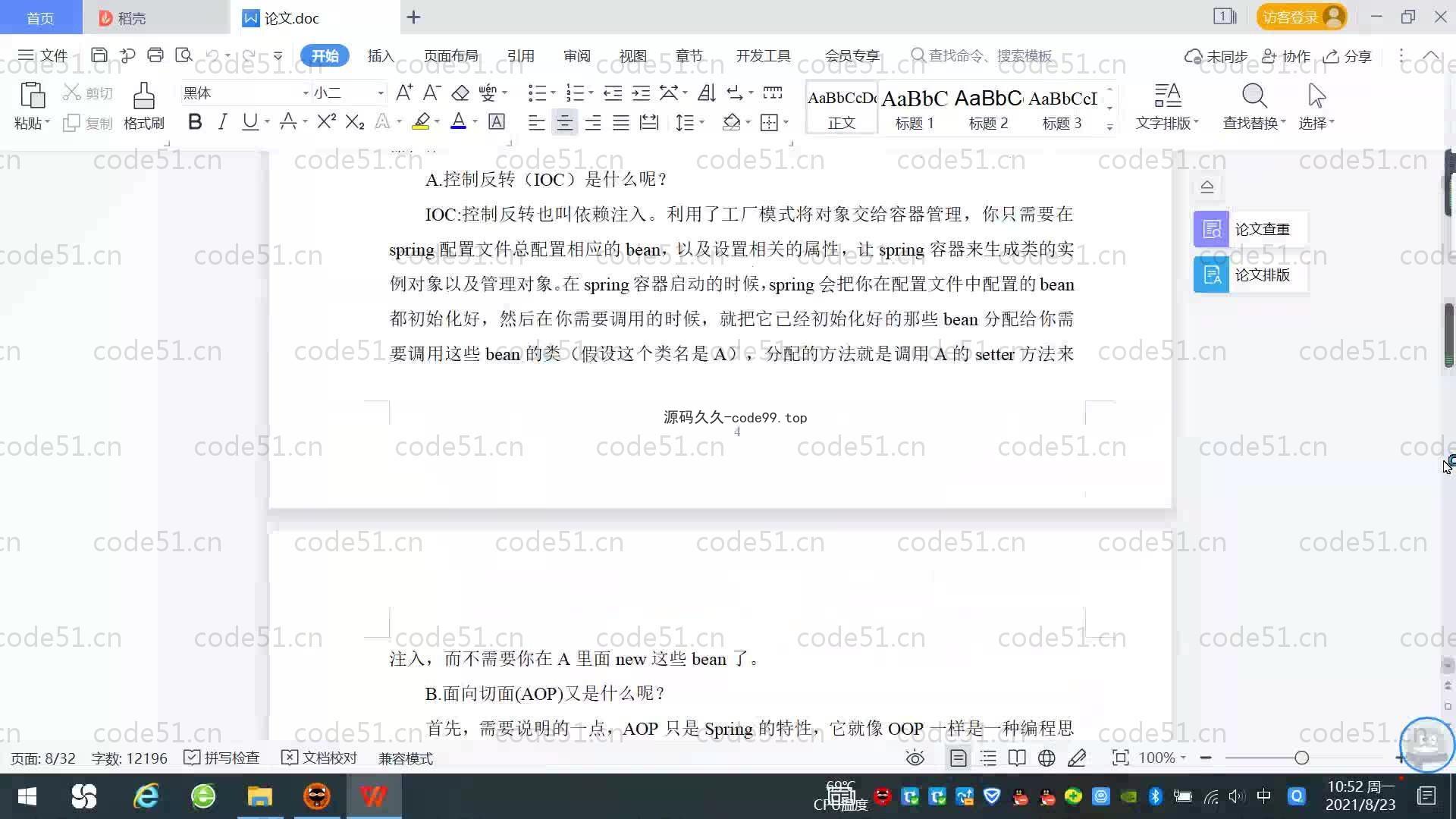Screen dimensions: 1456x819
Task: Open Print Preview icon
Action: 184,55
